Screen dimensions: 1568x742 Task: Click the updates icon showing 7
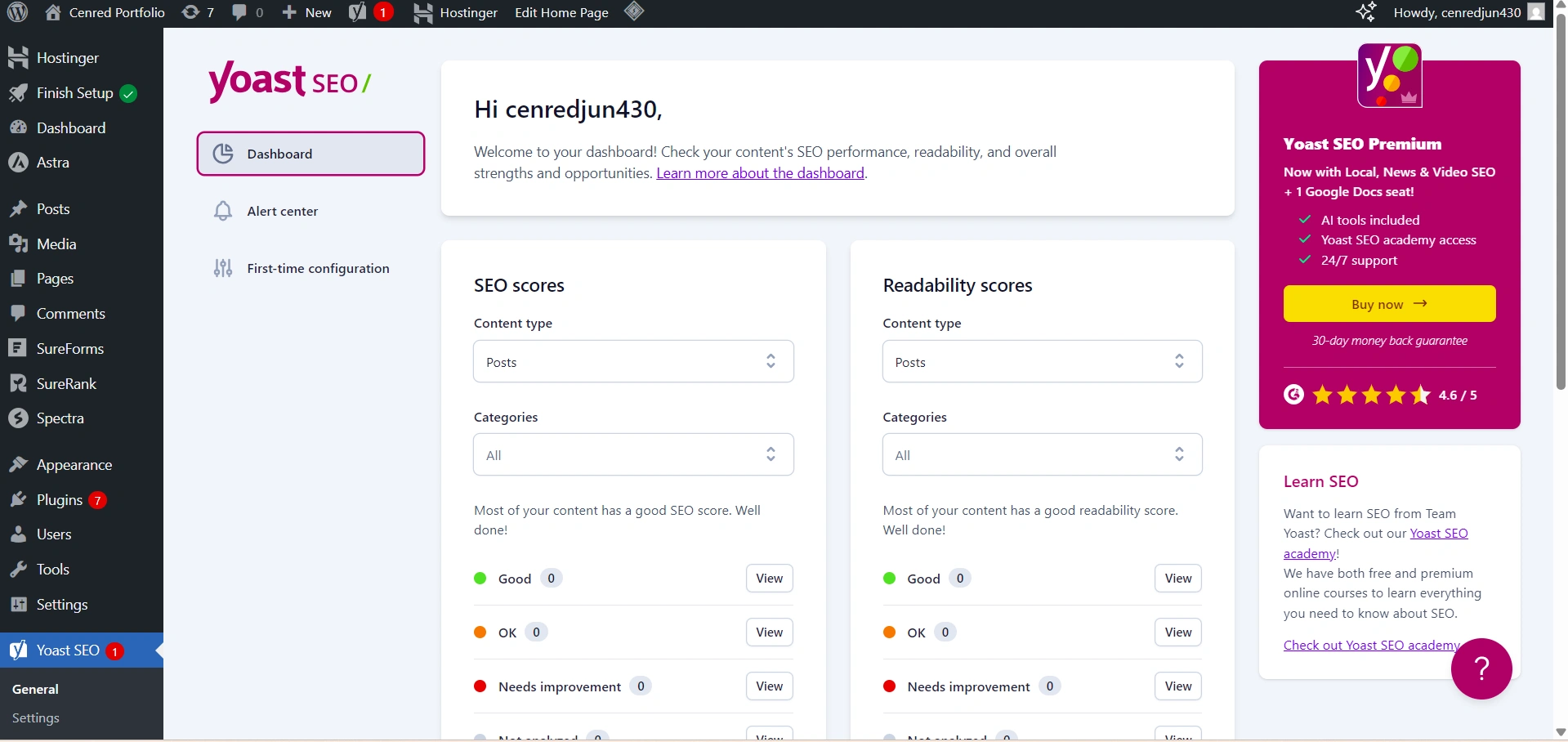tap(197, 12)
